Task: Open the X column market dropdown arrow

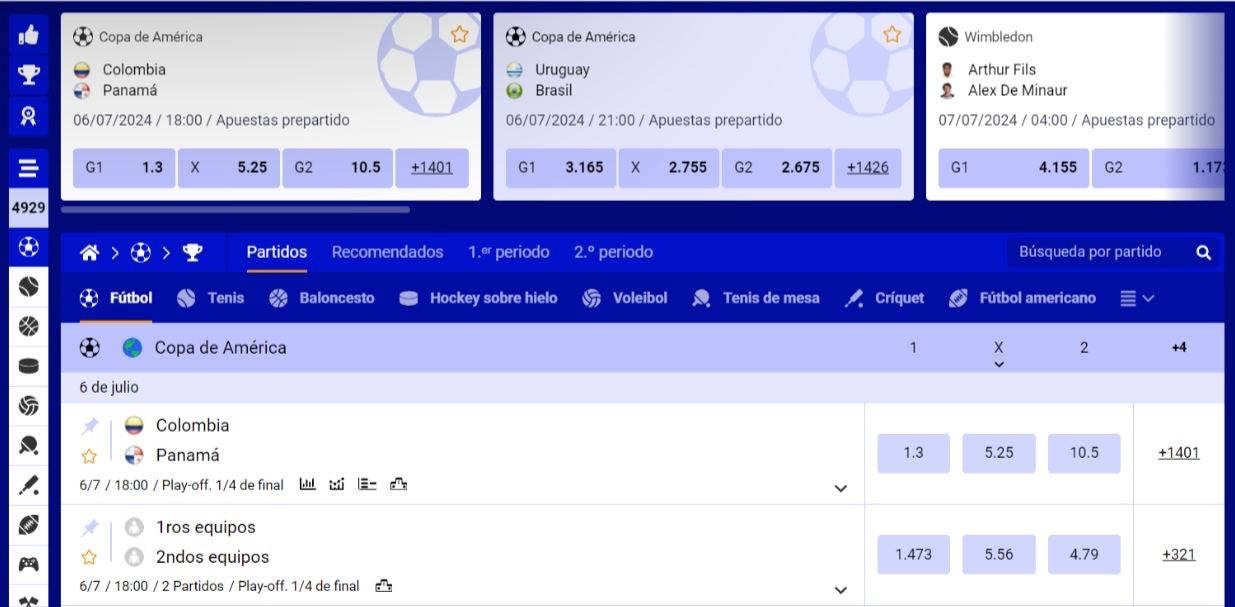Action: pos(998,365)
